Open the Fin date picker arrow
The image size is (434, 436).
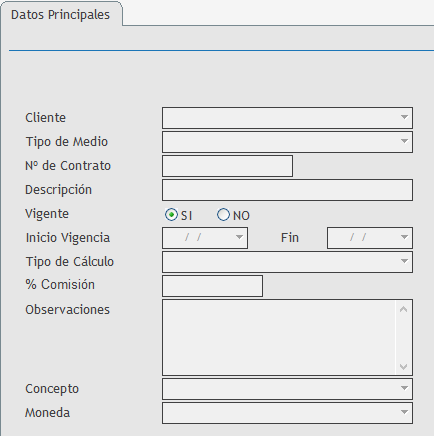404,238
